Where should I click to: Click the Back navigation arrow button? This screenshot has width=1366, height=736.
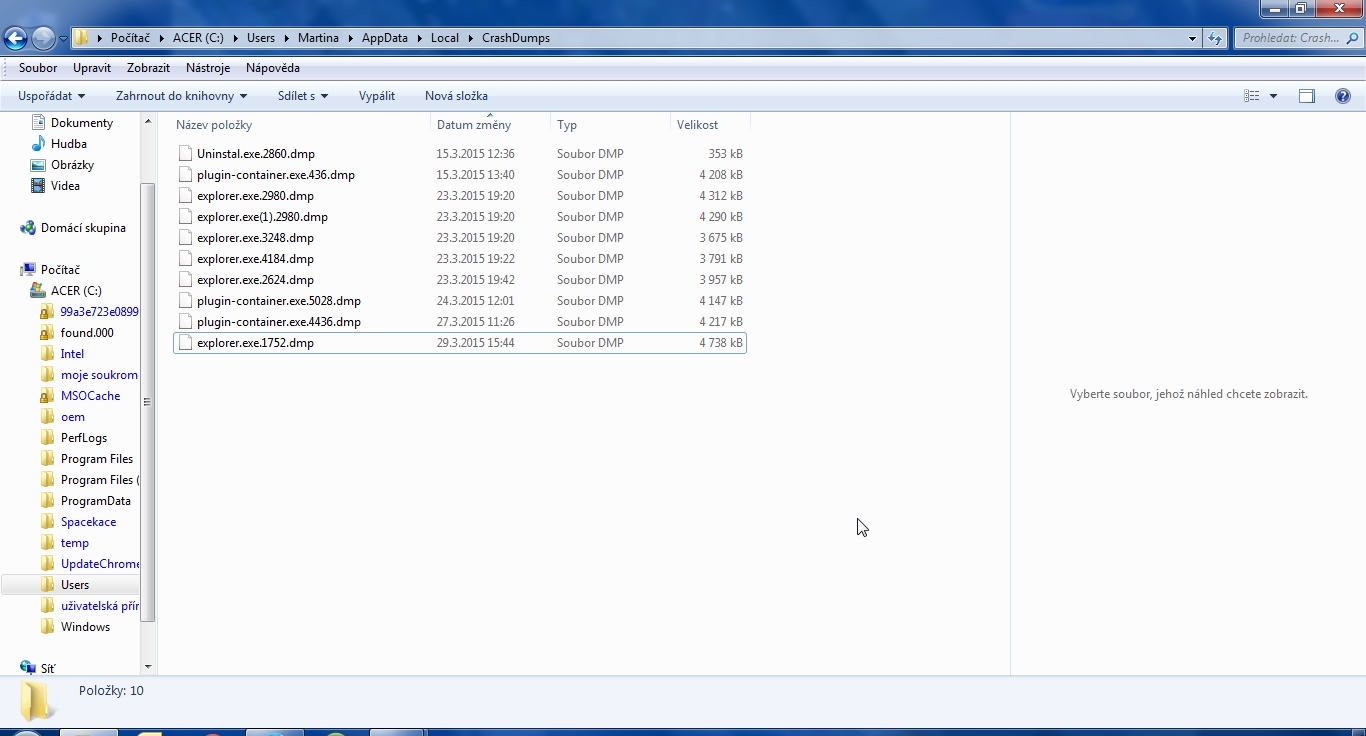15,39
